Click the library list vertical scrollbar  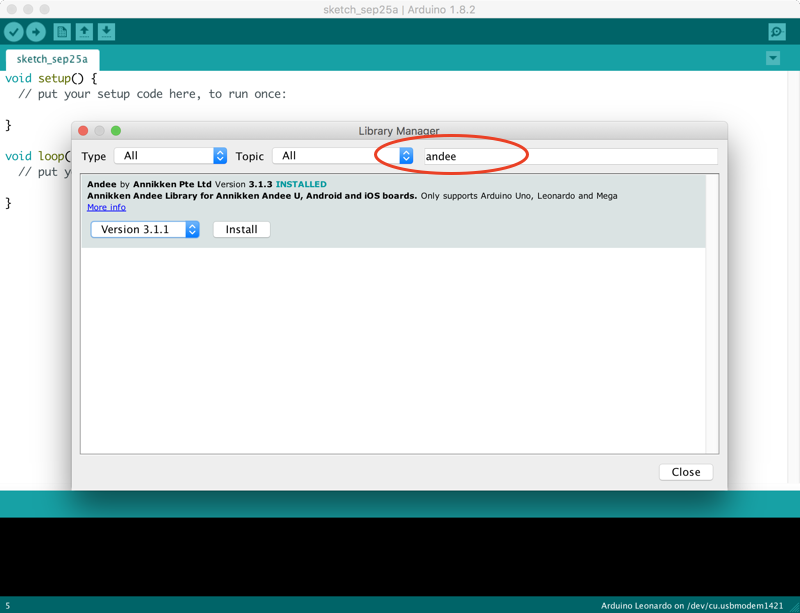[x=712, y=313]
